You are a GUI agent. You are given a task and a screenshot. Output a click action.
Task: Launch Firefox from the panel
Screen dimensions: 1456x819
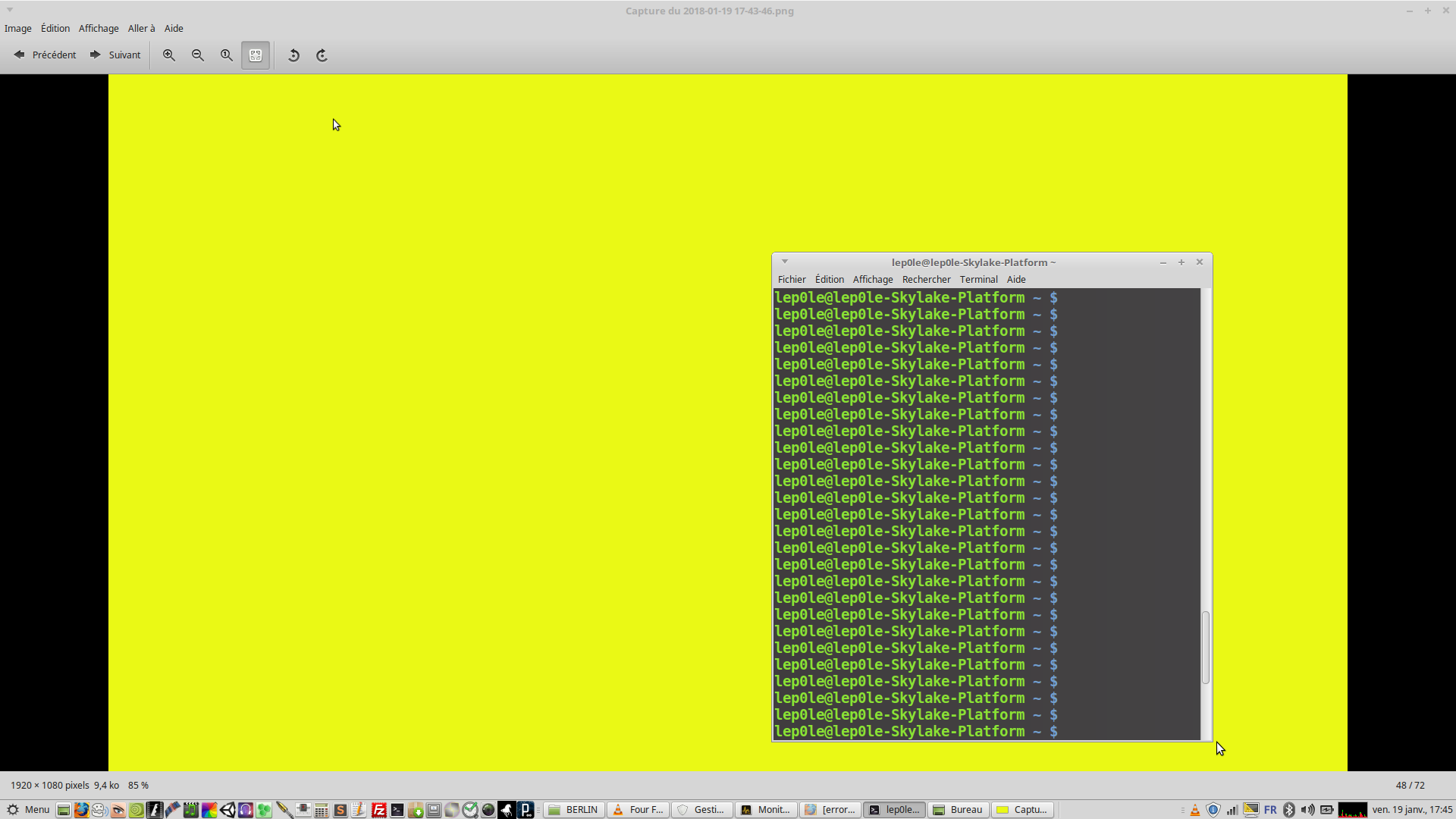point(81,810)
